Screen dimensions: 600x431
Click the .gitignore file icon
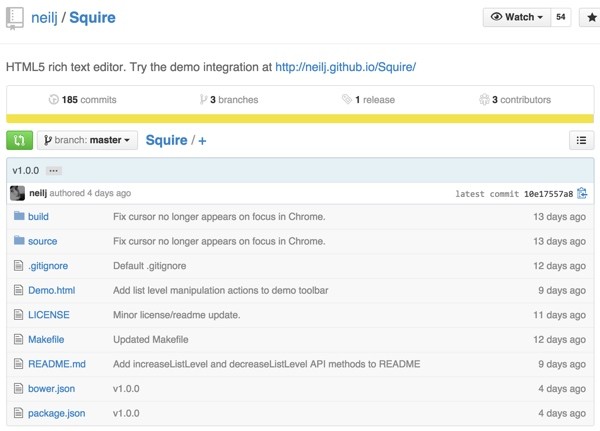point(18,265)
